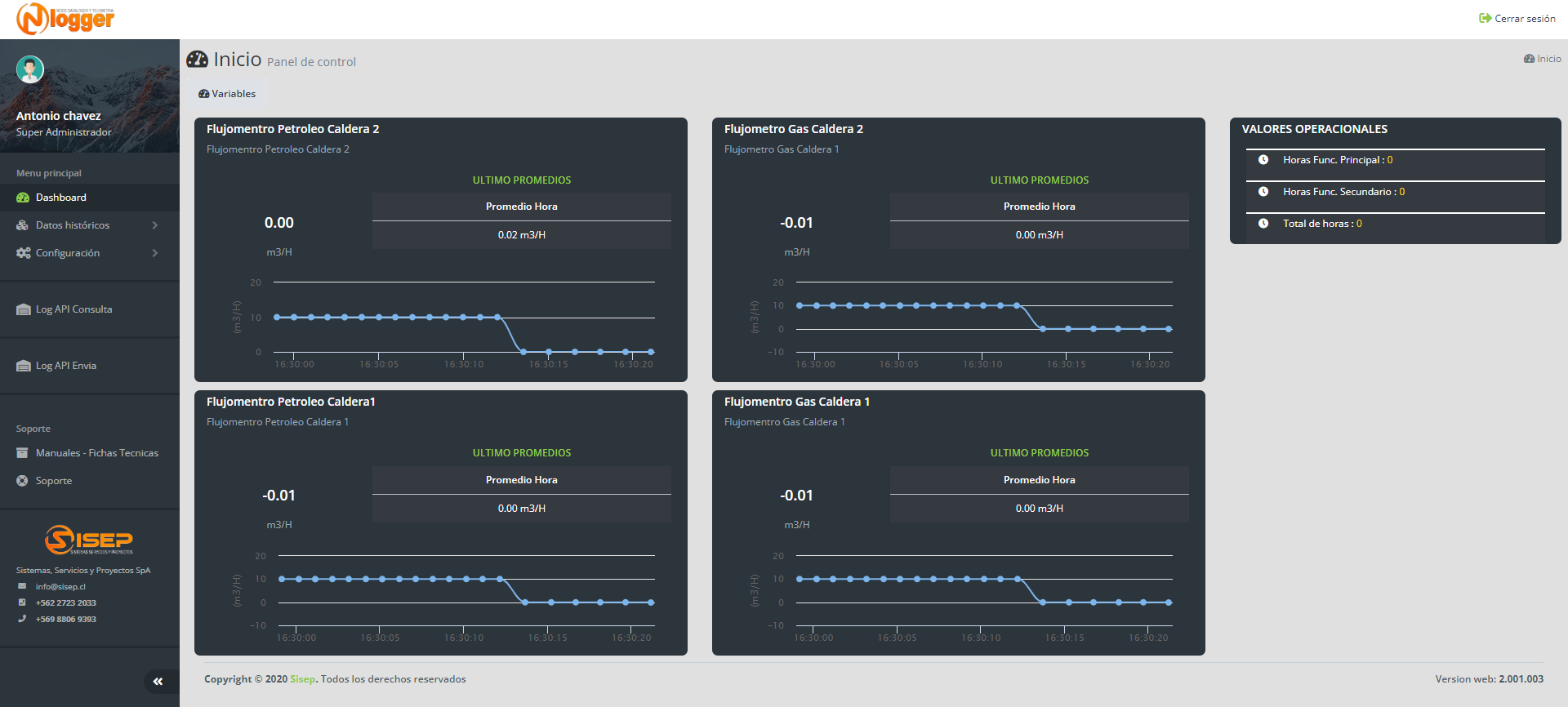The image size is (1568, 707).
Task: Open the Soporte menu item
Action: tap(90, 481)
